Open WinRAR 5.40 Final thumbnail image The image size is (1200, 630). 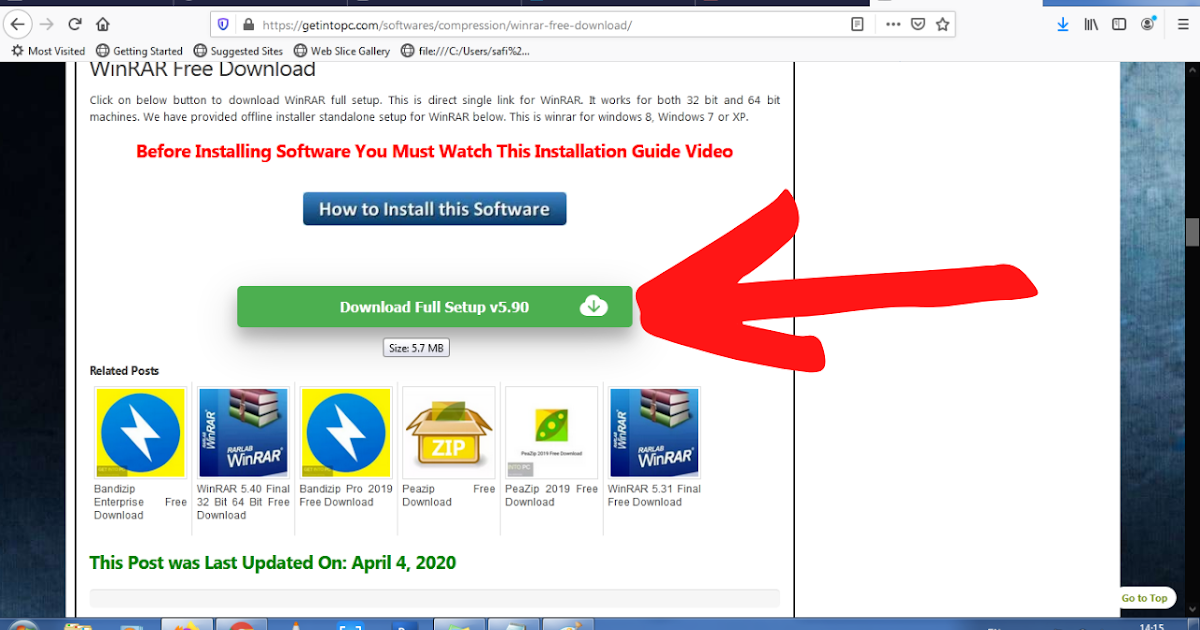tap(243, 432)
